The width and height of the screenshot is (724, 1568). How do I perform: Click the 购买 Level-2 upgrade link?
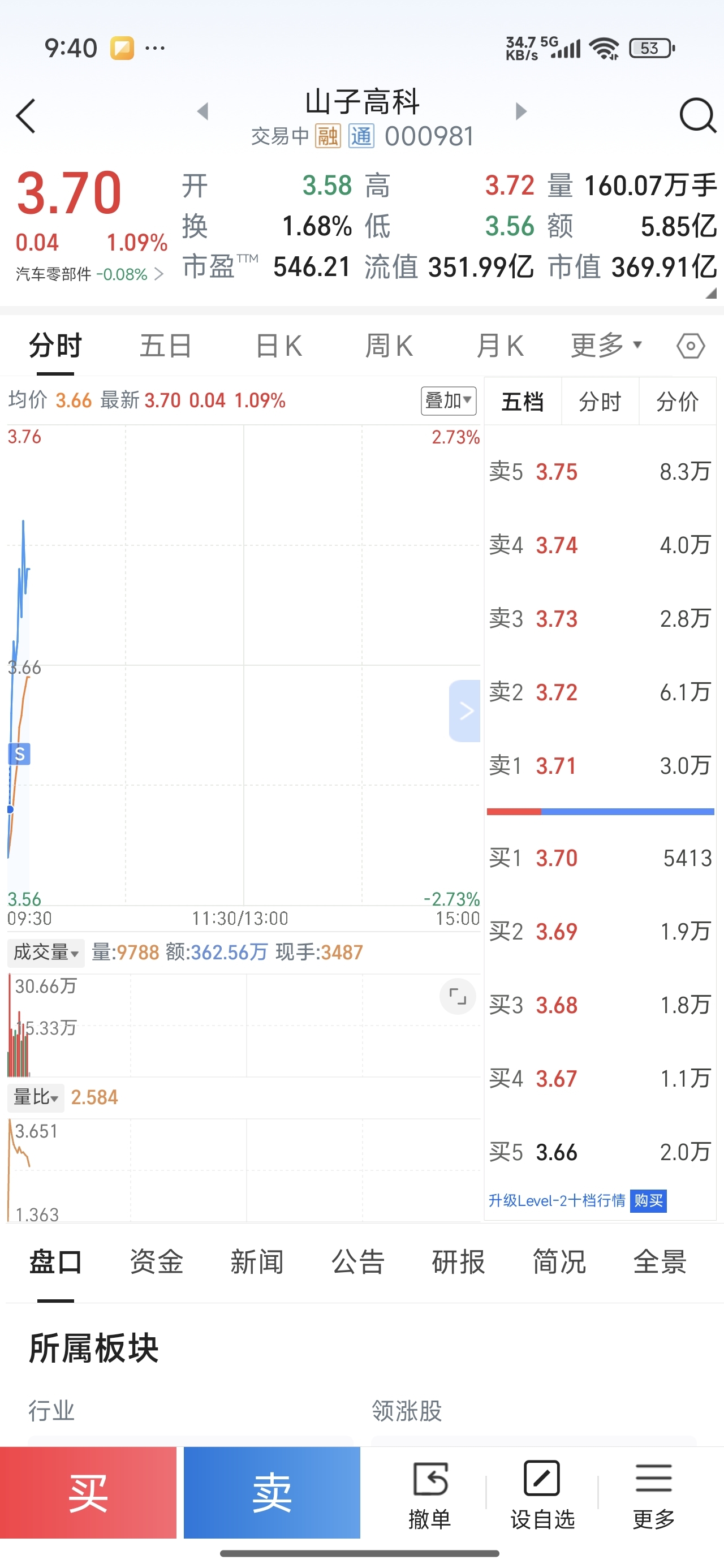pyautogui.click(x=648, y=1200)
